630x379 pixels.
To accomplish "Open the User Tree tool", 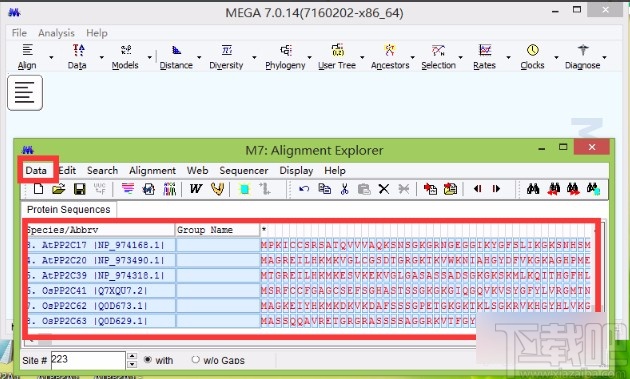I will tap(337, 57).
